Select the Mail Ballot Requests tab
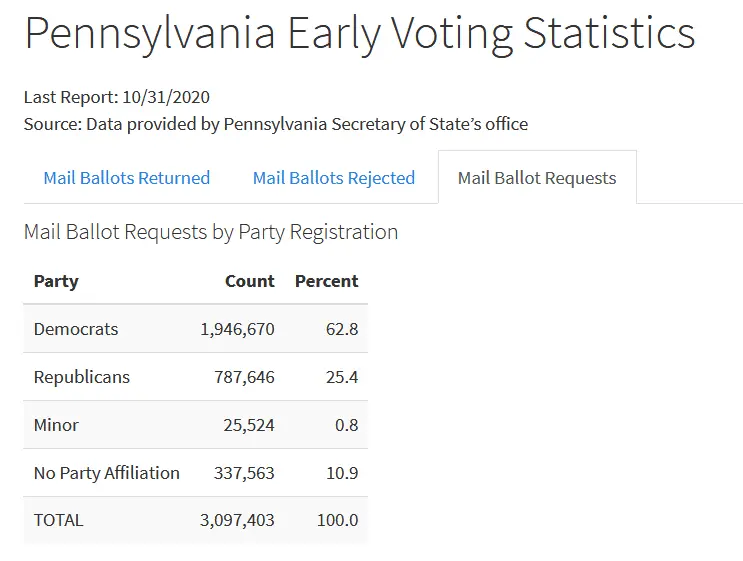This screenshot has width=743, height=561. click(537, 178)
